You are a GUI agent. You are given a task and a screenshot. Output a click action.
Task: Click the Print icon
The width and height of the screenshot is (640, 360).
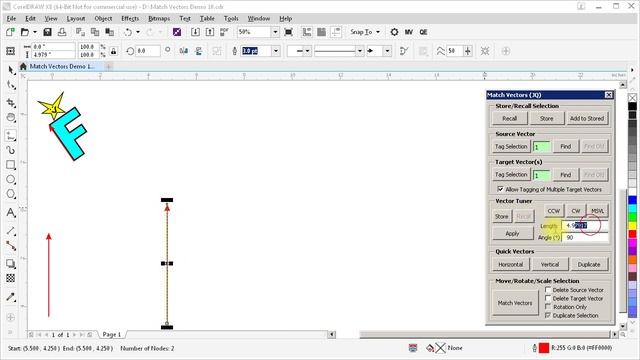tap(62, 32)
